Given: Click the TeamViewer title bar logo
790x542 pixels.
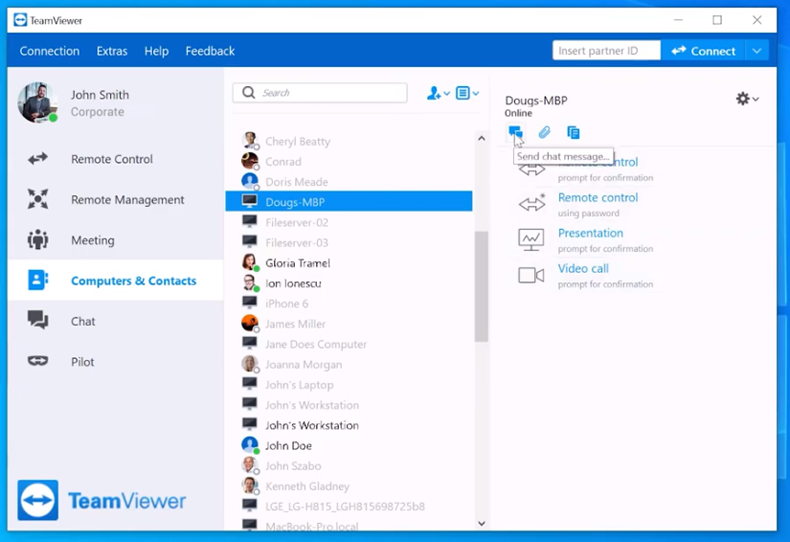Looking at the screenshot, I should pos(20,20).
